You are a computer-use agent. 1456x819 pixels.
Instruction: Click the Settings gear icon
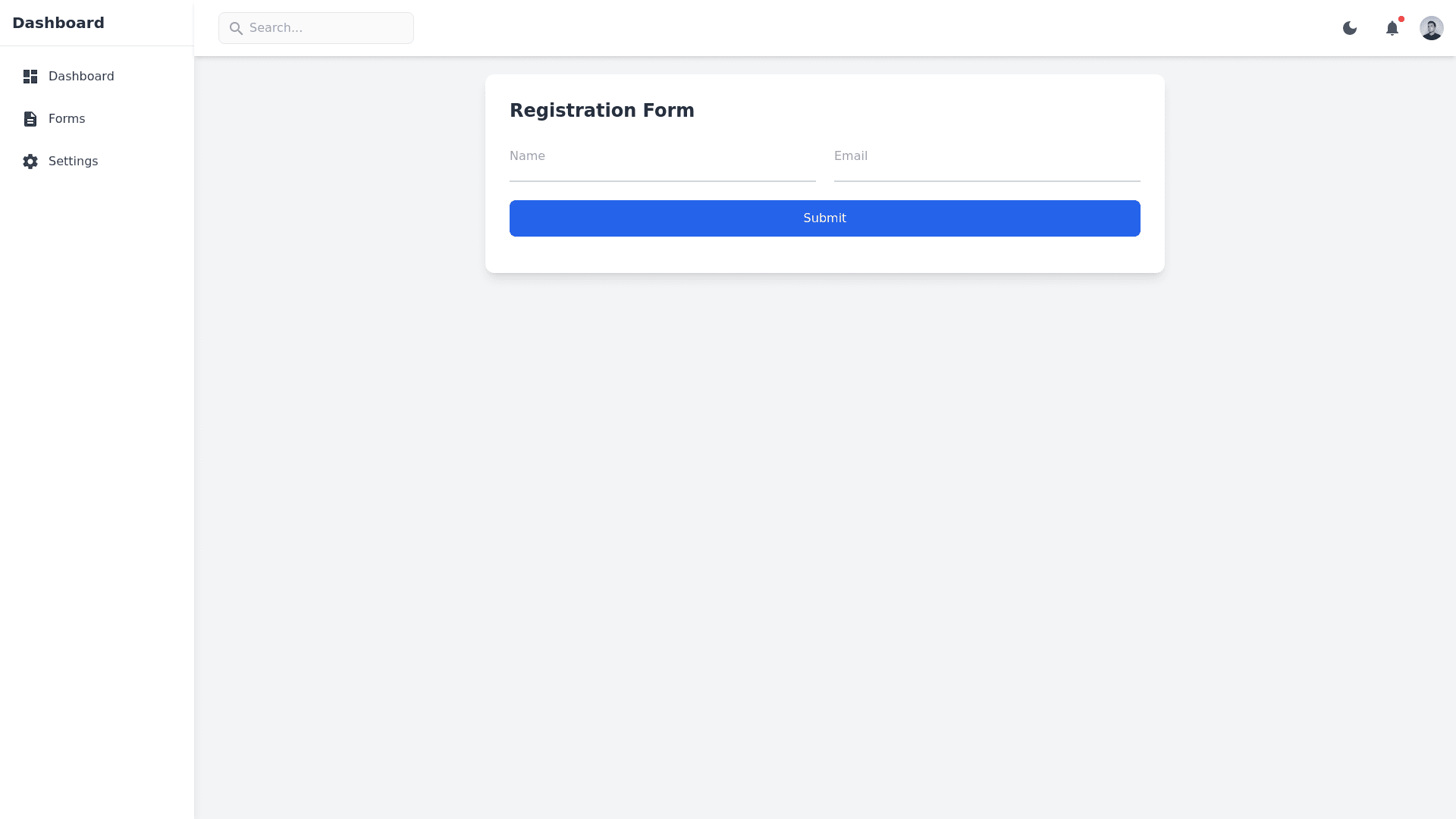(x=30, y=162)
